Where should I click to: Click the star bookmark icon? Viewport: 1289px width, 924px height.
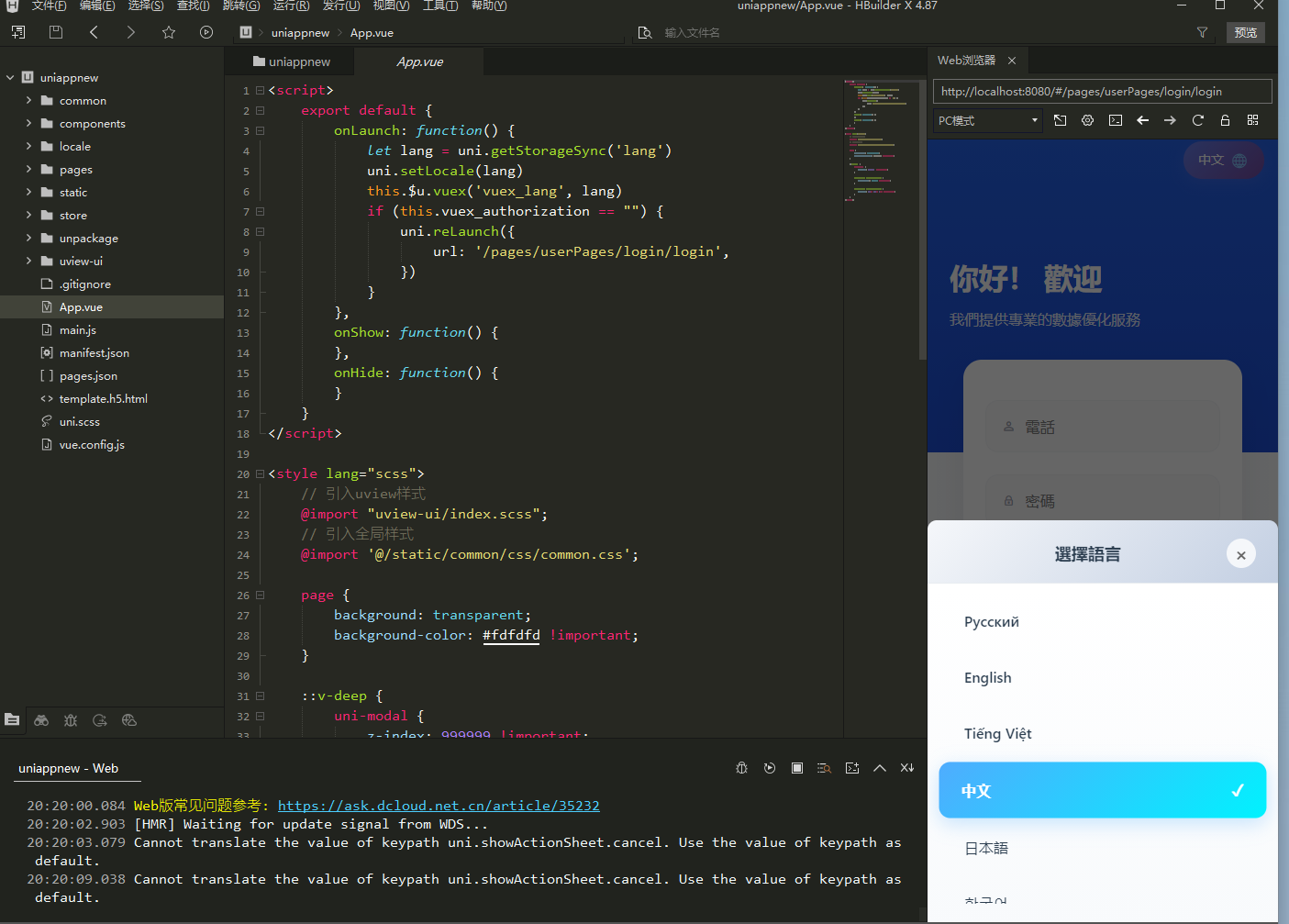[169, 32]
